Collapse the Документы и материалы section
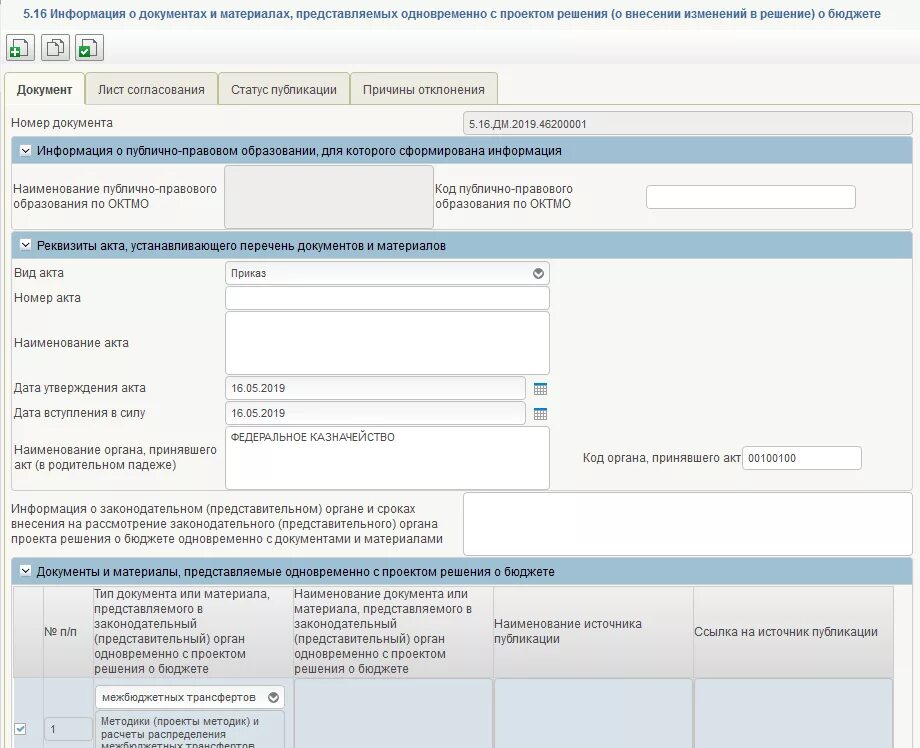The width and height of the screenshot is (920, 748). pyautogui.click(x=25, y=571)
